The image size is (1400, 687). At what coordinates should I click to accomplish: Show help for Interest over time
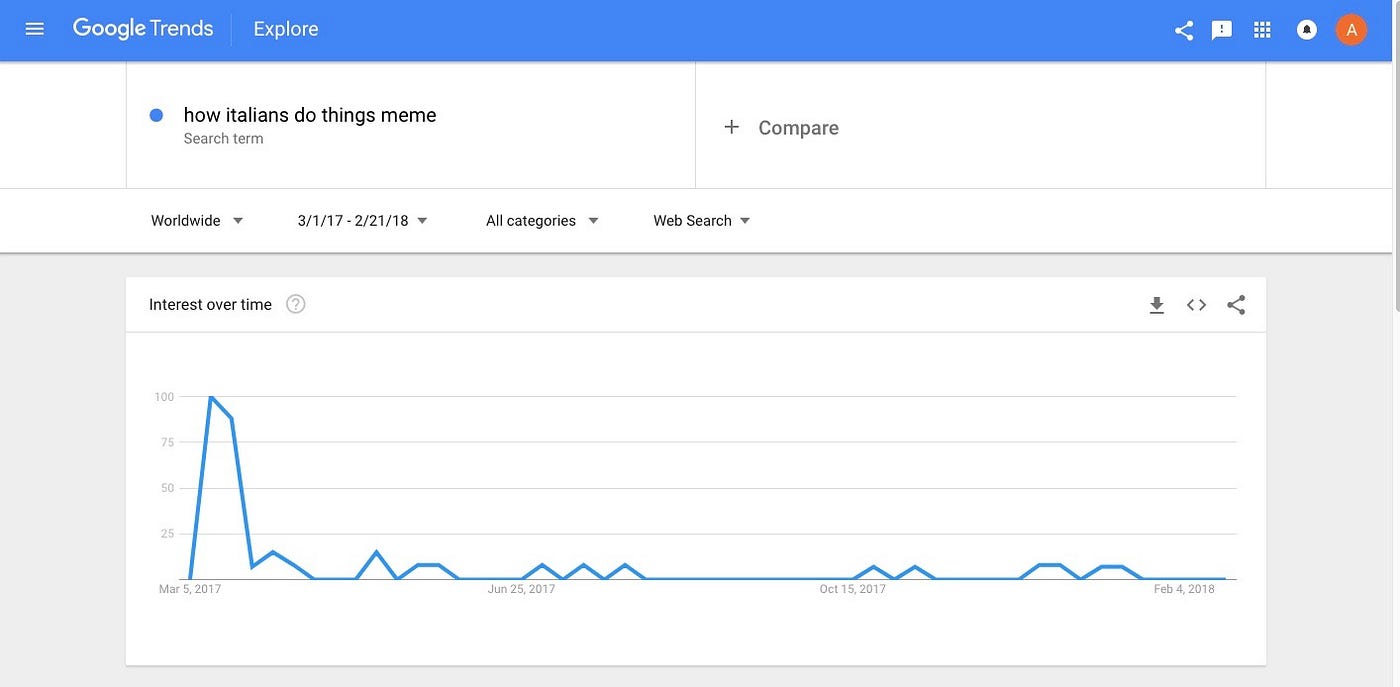296,304
